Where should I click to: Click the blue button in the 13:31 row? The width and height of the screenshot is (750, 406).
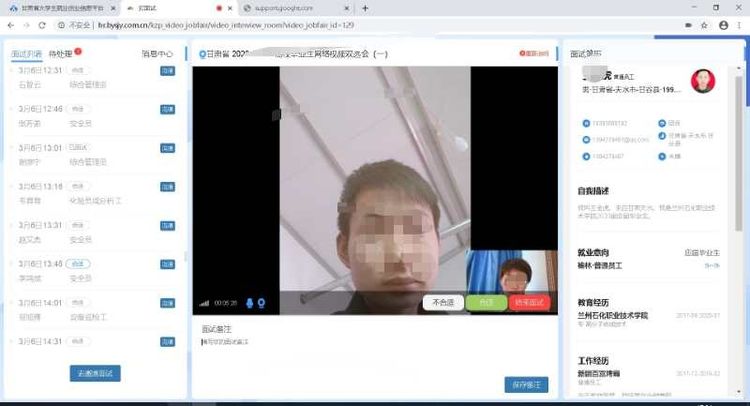(167, 226)
